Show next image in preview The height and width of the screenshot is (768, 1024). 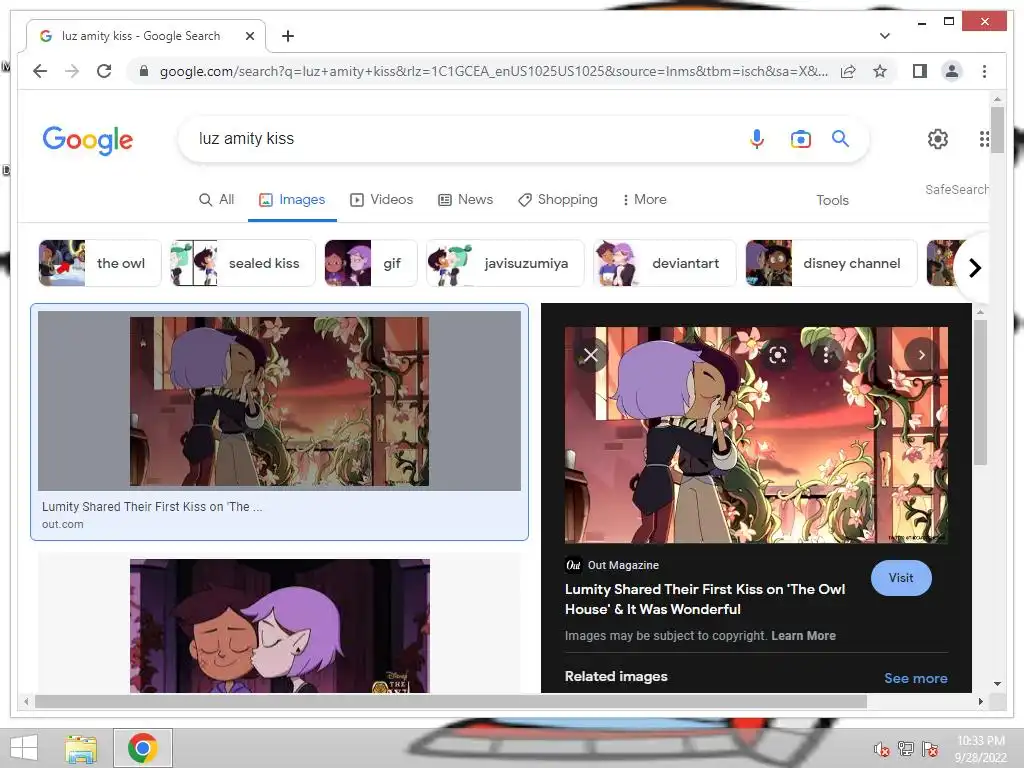pyautogui.click(x=921, y=355)
